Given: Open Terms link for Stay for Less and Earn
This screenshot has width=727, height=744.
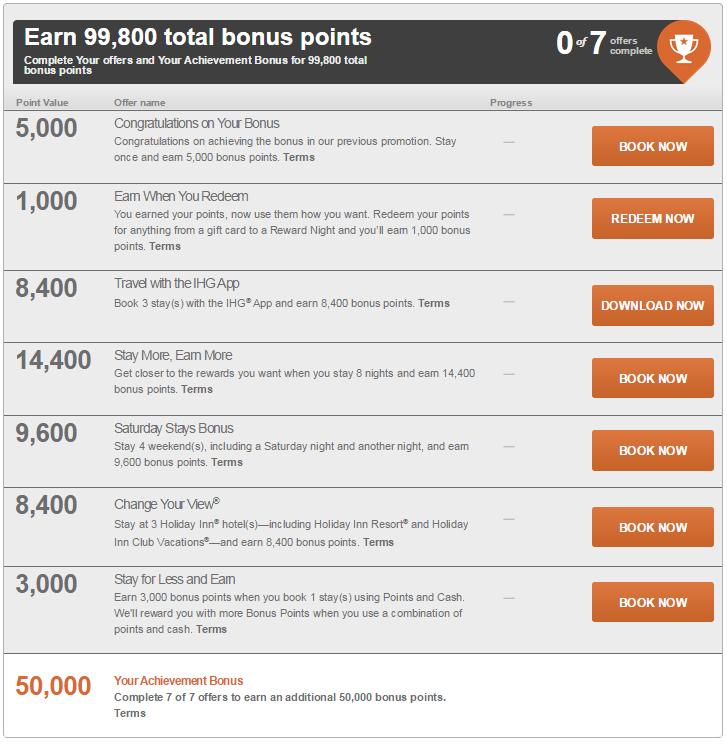Looking at the screenshot, I should tap(211, 630).
